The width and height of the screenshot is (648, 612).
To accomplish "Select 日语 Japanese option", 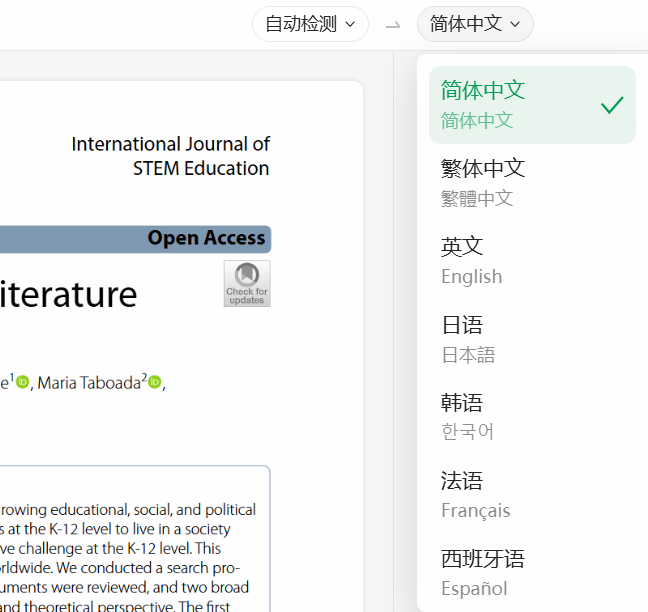I will click(x=532, y=339).
